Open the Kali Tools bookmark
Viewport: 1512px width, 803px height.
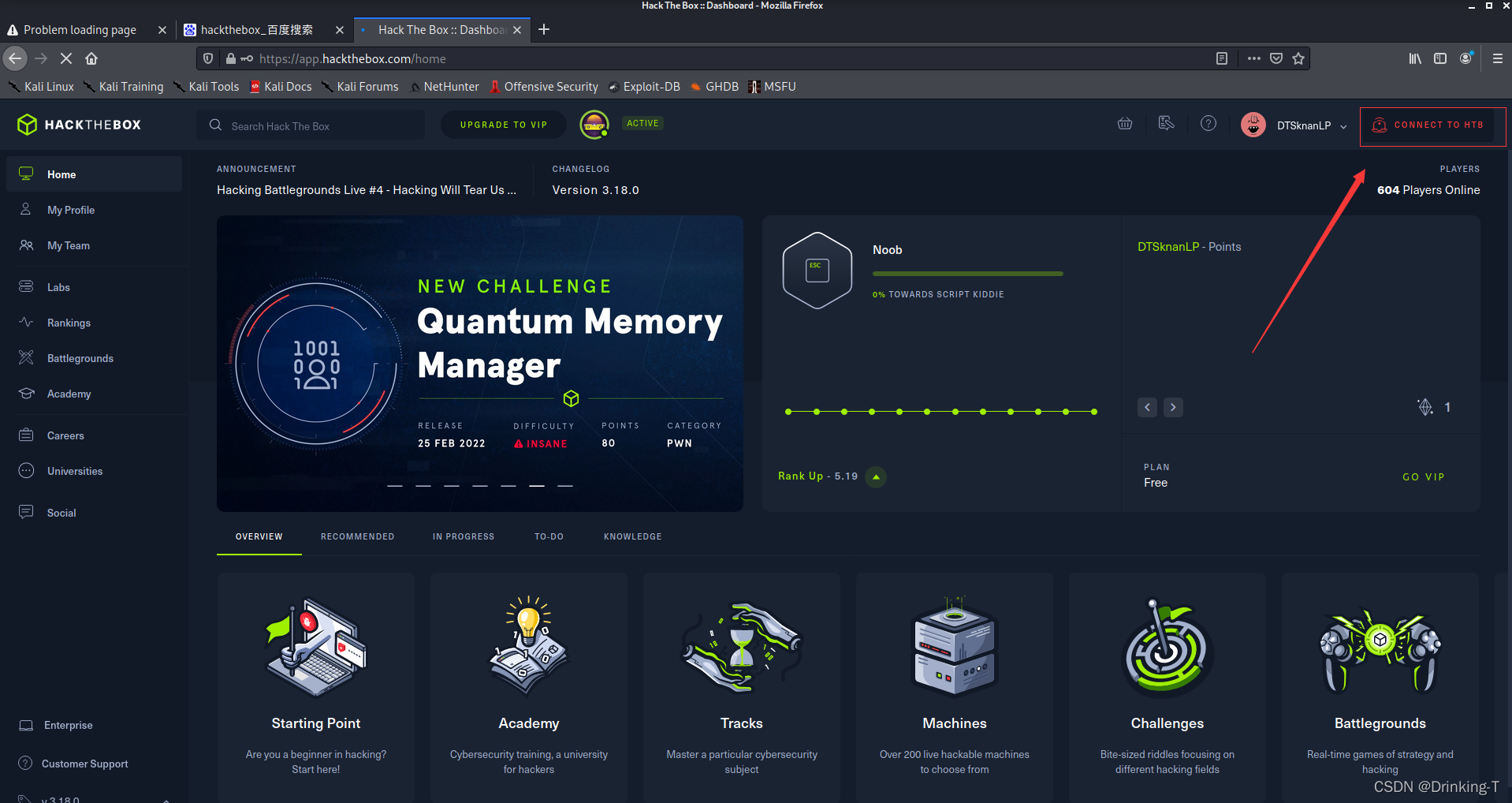tap(206, 87)
